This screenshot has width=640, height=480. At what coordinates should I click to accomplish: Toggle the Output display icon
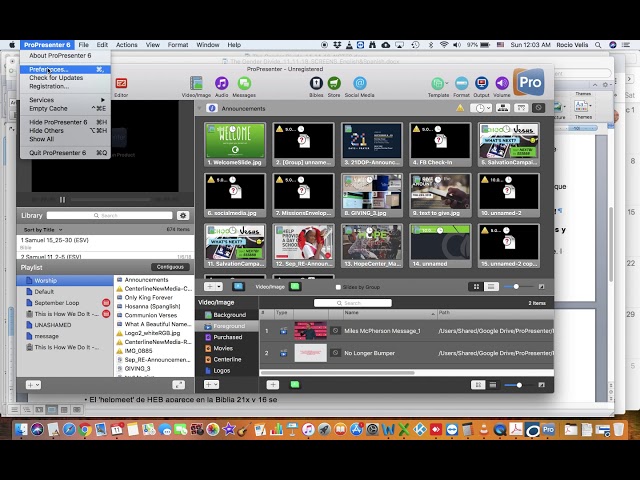pos(482,84)
